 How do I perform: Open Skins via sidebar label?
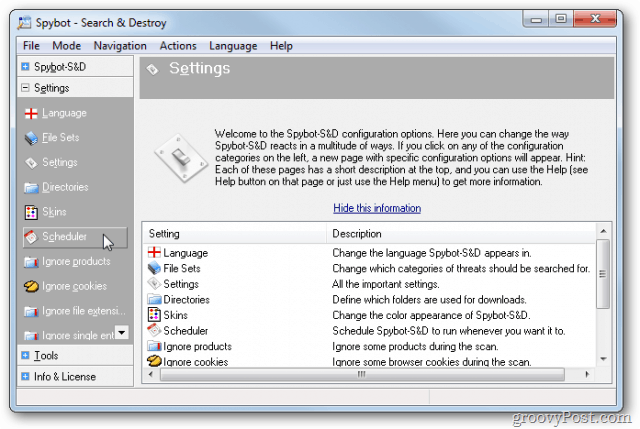tap(54, 212)
